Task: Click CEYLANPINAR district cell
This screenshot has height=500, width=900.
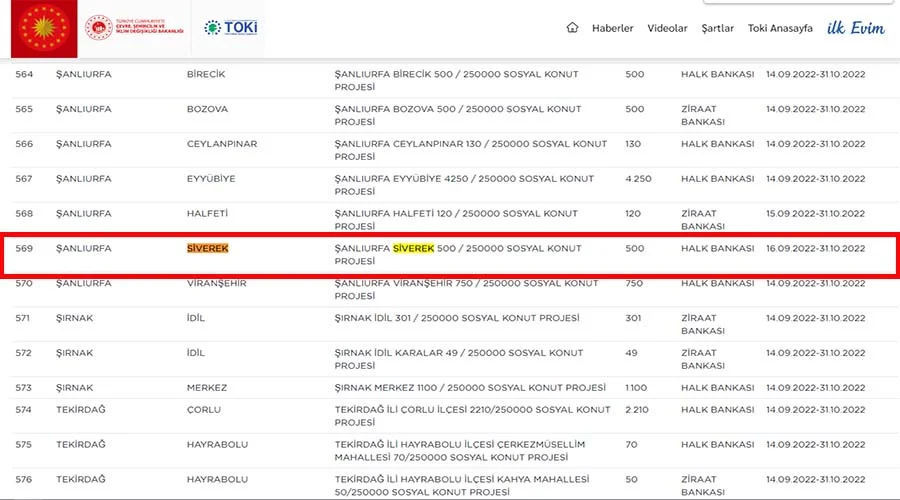Action: [222, 144]
